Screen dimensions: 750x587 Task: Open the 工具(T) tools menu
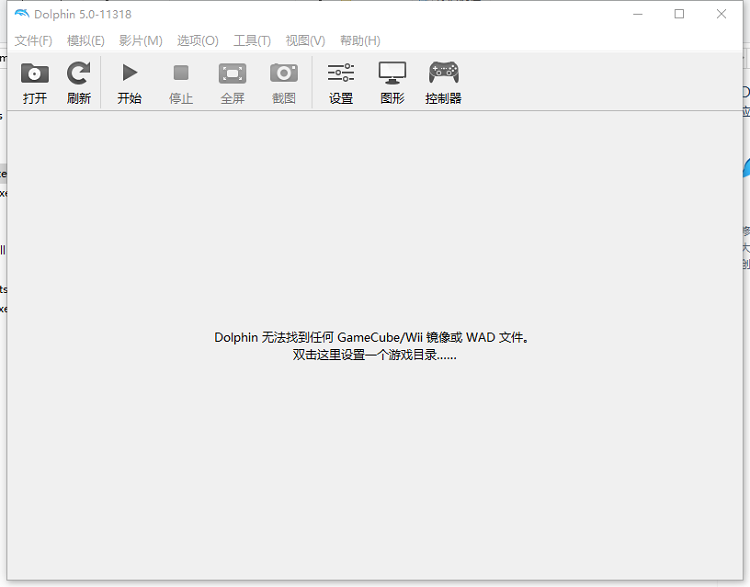coord(252,41)
